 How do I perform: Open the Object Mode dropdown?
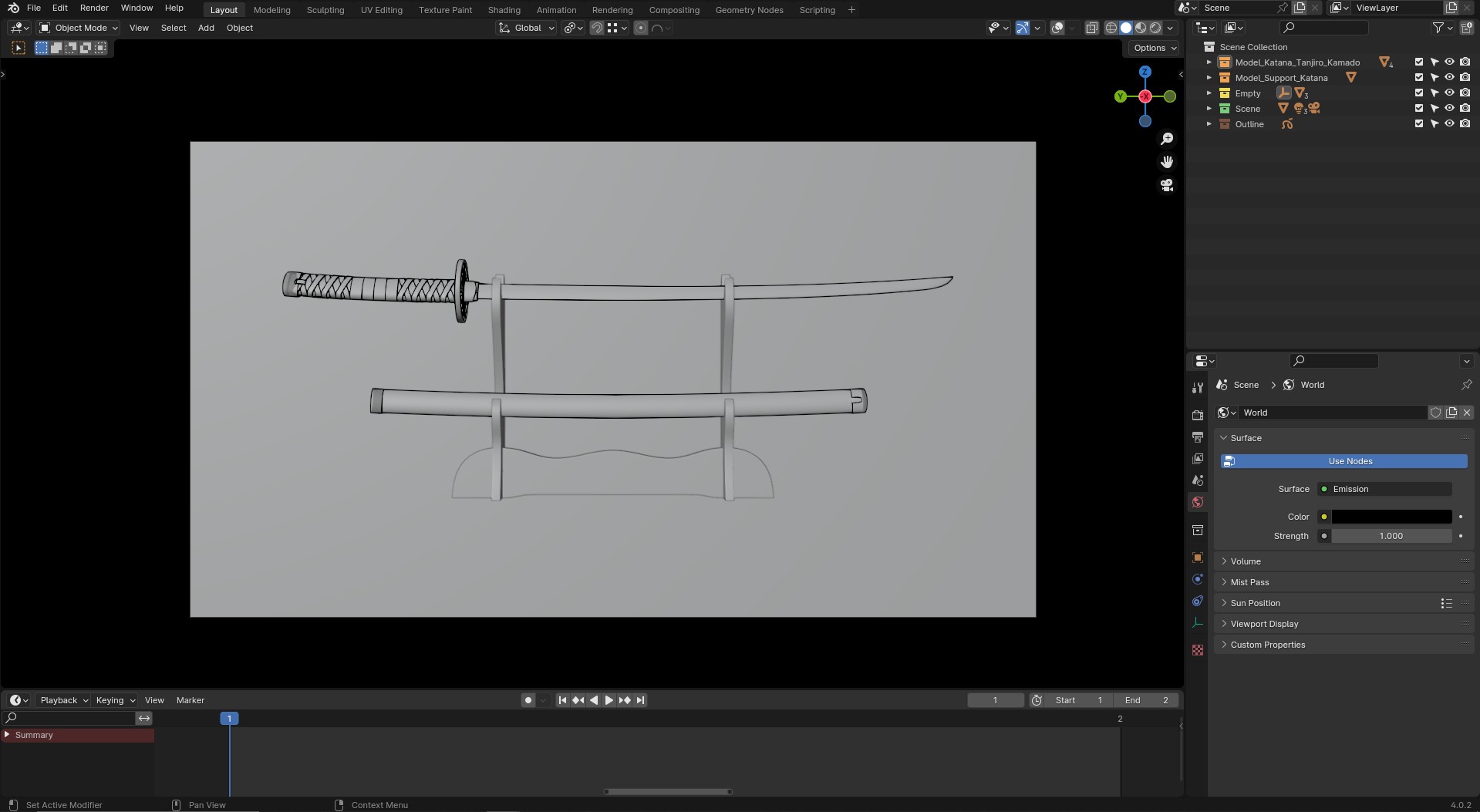79,28
